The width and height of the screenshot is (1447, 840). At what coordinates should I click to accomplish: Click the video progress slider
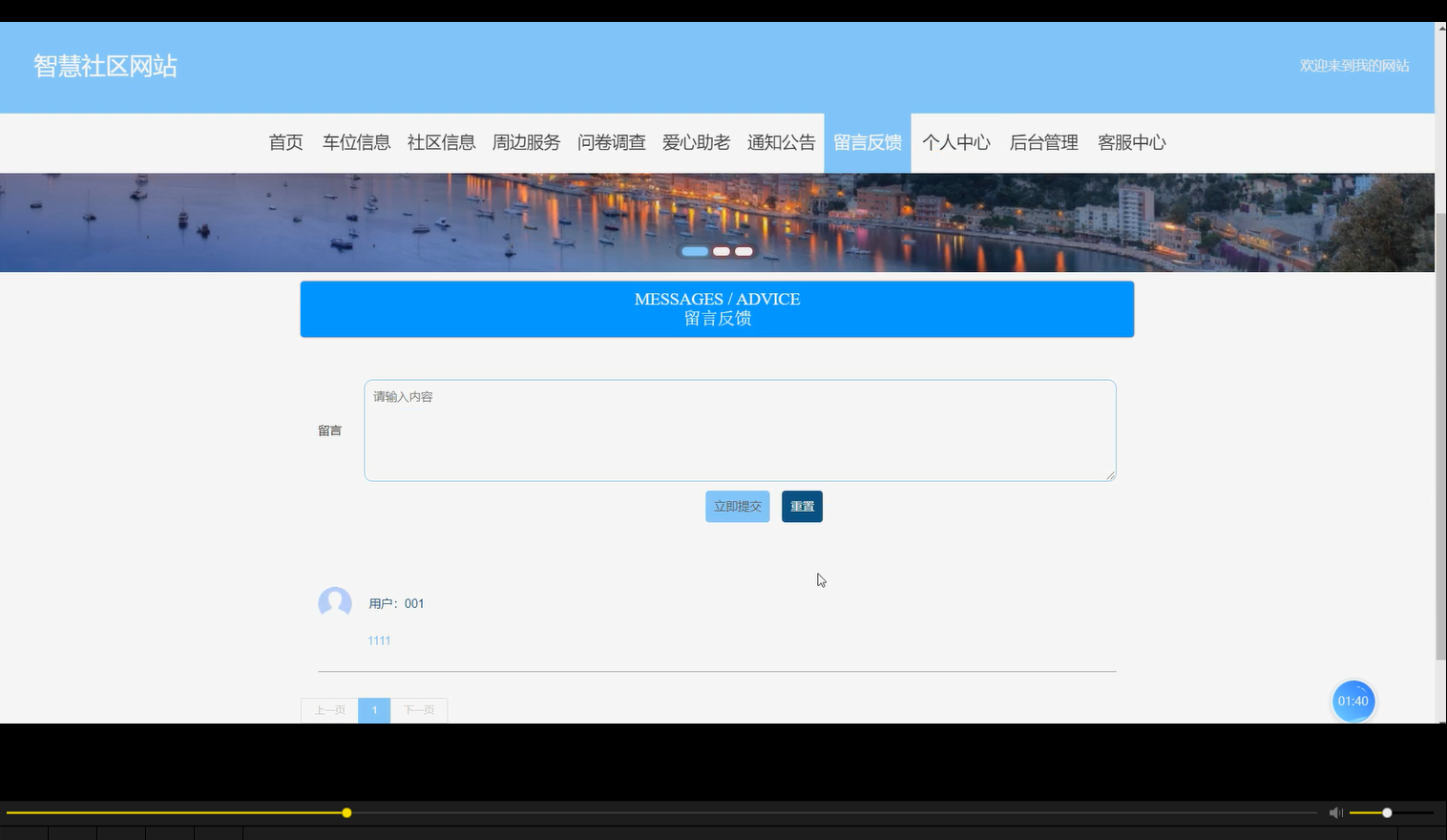pyautogui.click(x=346, y=812)
